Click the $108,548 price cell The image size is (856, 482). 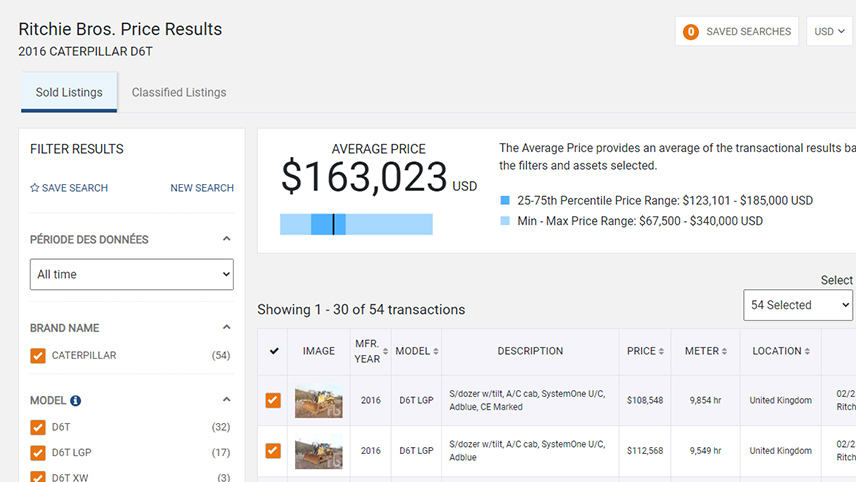[x=645, y=401]
